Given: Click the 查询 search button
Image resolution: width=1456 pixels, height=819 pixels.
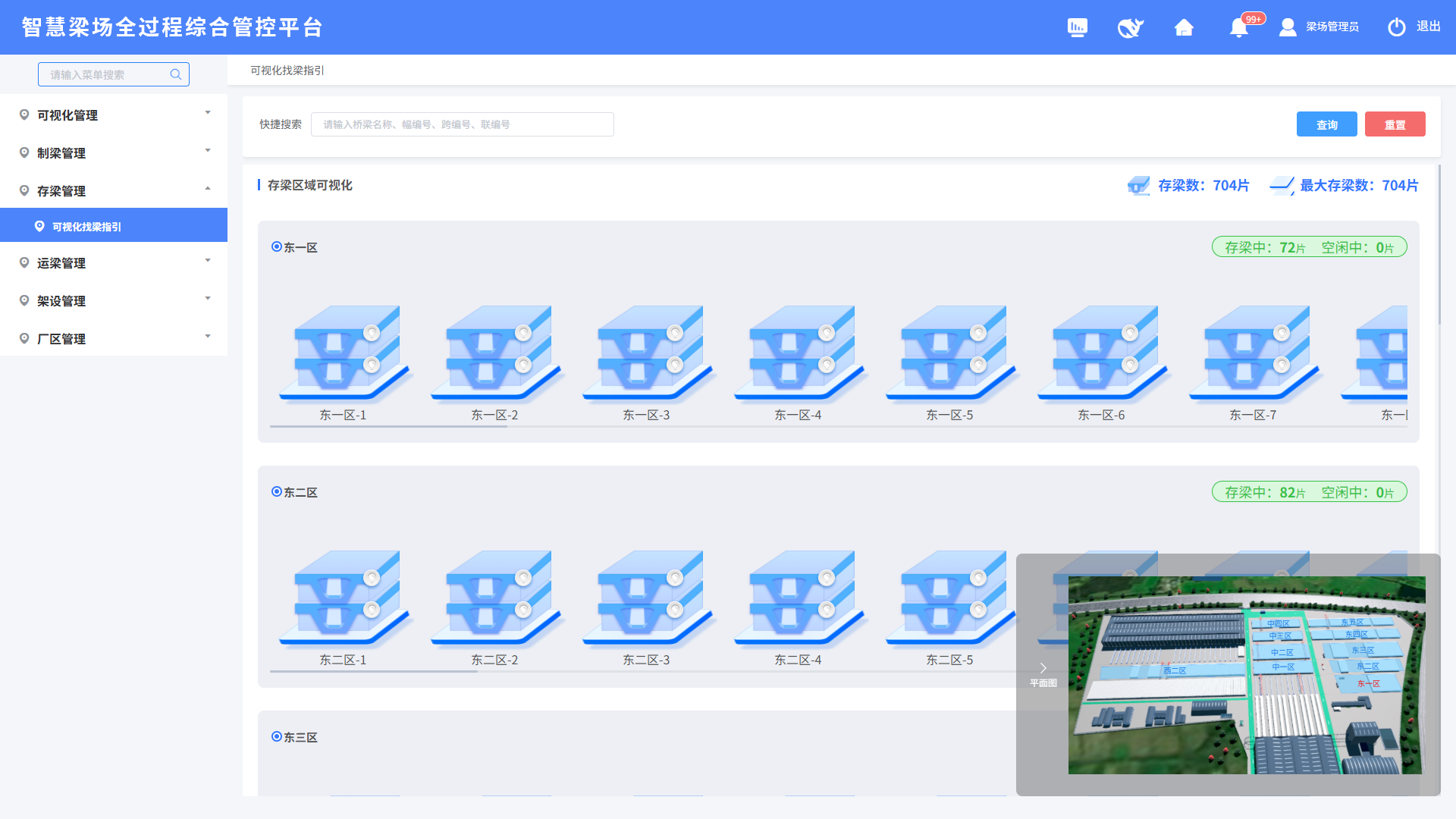Looking at the screenshot, I should (1327, 124).
